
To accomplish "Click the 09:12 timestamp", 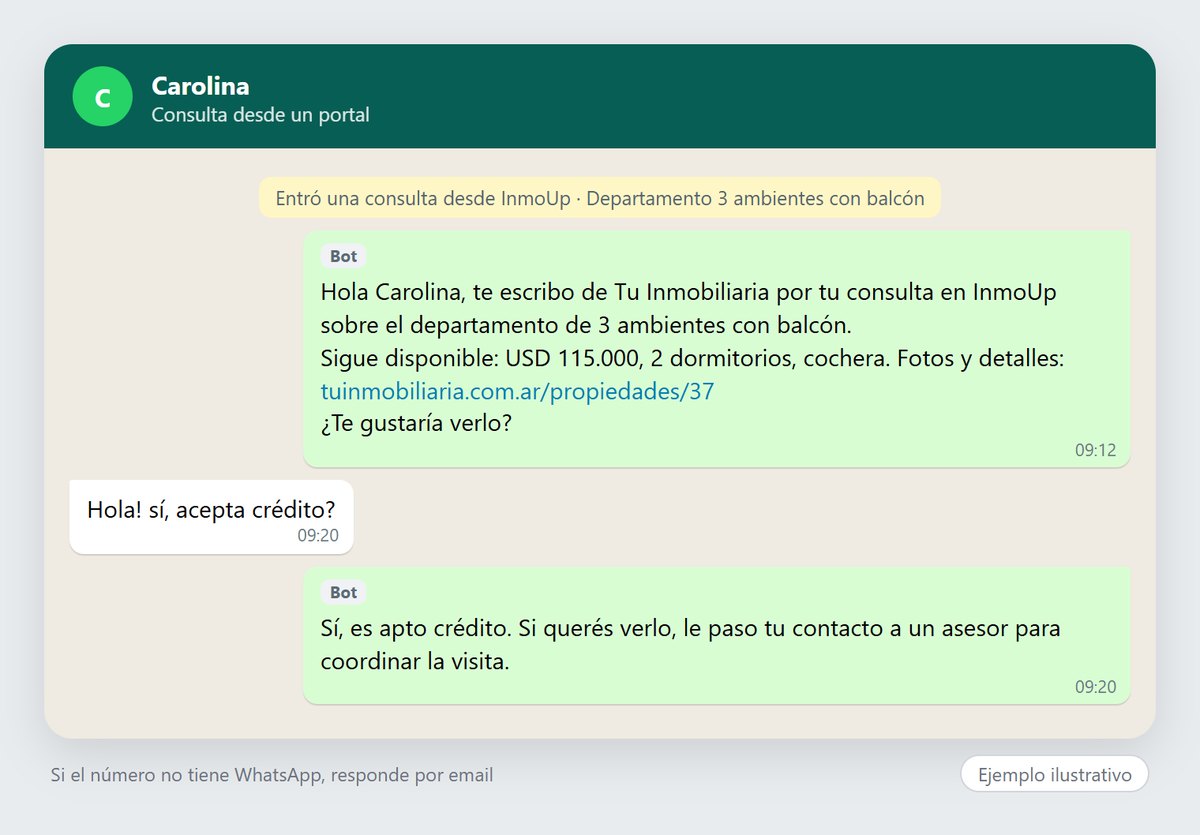I will 1095,450.
